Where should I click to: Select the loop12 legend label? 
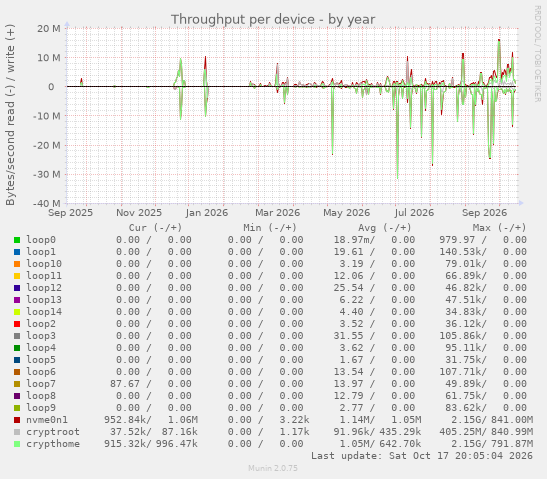44,288
